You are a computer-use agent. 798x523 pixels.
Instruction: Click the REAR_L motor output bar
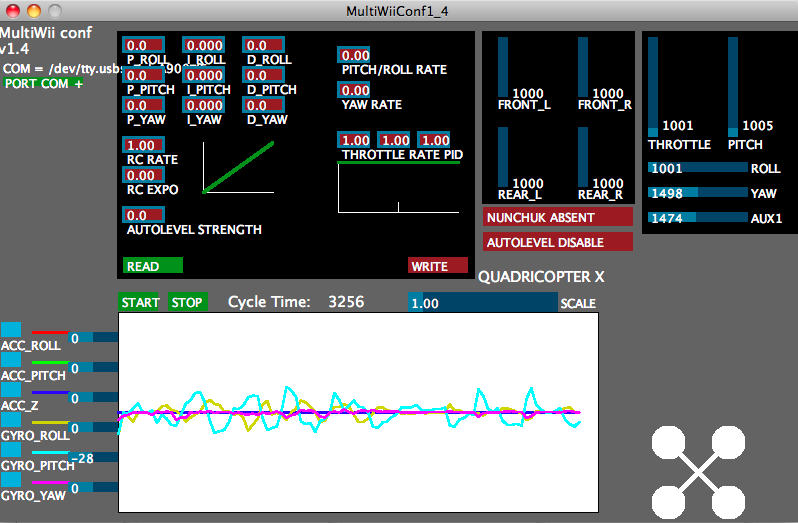click(503, 157)
